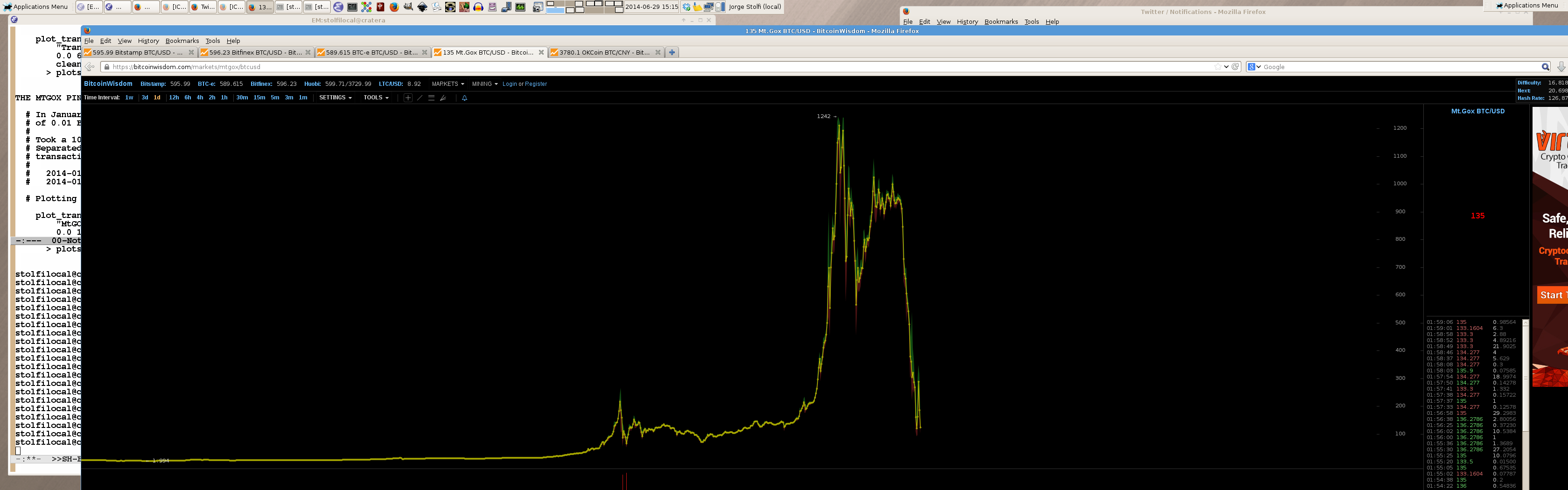Select the fan lines drawing tool
This screenshot has height=490, width=1568.
click(443, 98)
